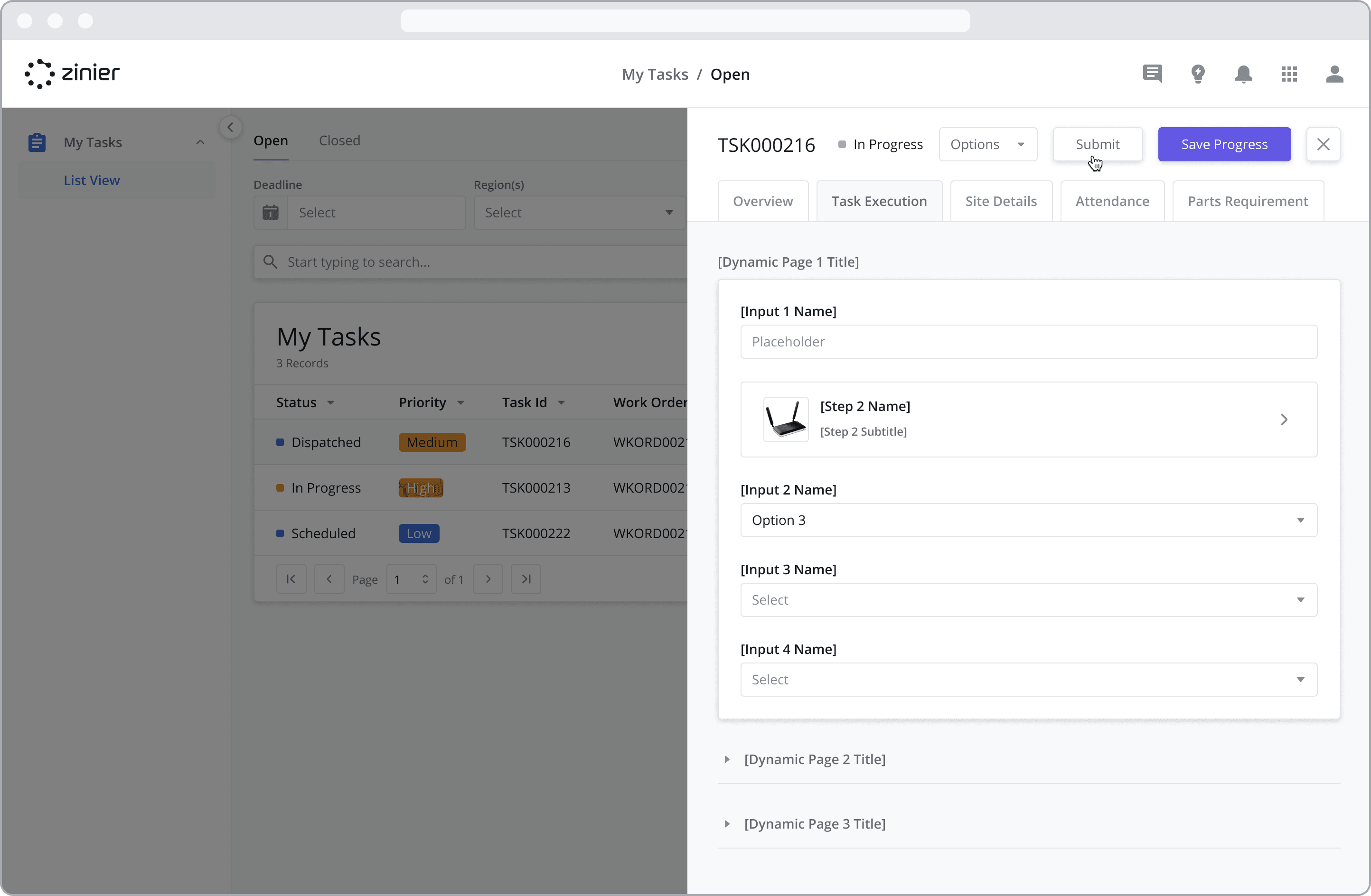The width and height of the screenshot is (1371, 896).
Task: Open Step 2 with chevron arrow
Action: tap(1284, 419)
